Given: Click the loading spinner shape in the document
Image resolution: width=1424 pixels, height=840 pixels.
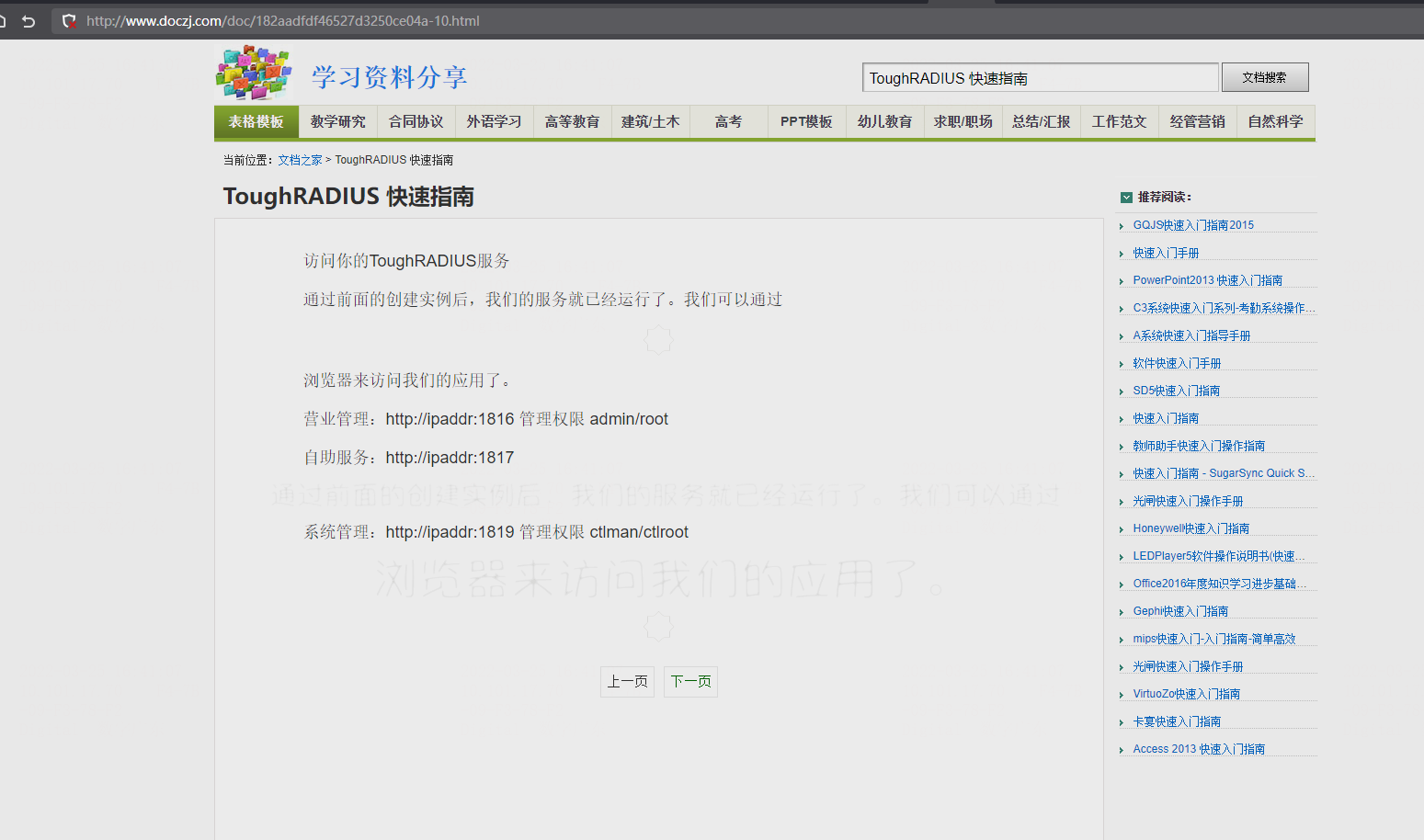Looking at the screenshot, I should tap(658, 338).
